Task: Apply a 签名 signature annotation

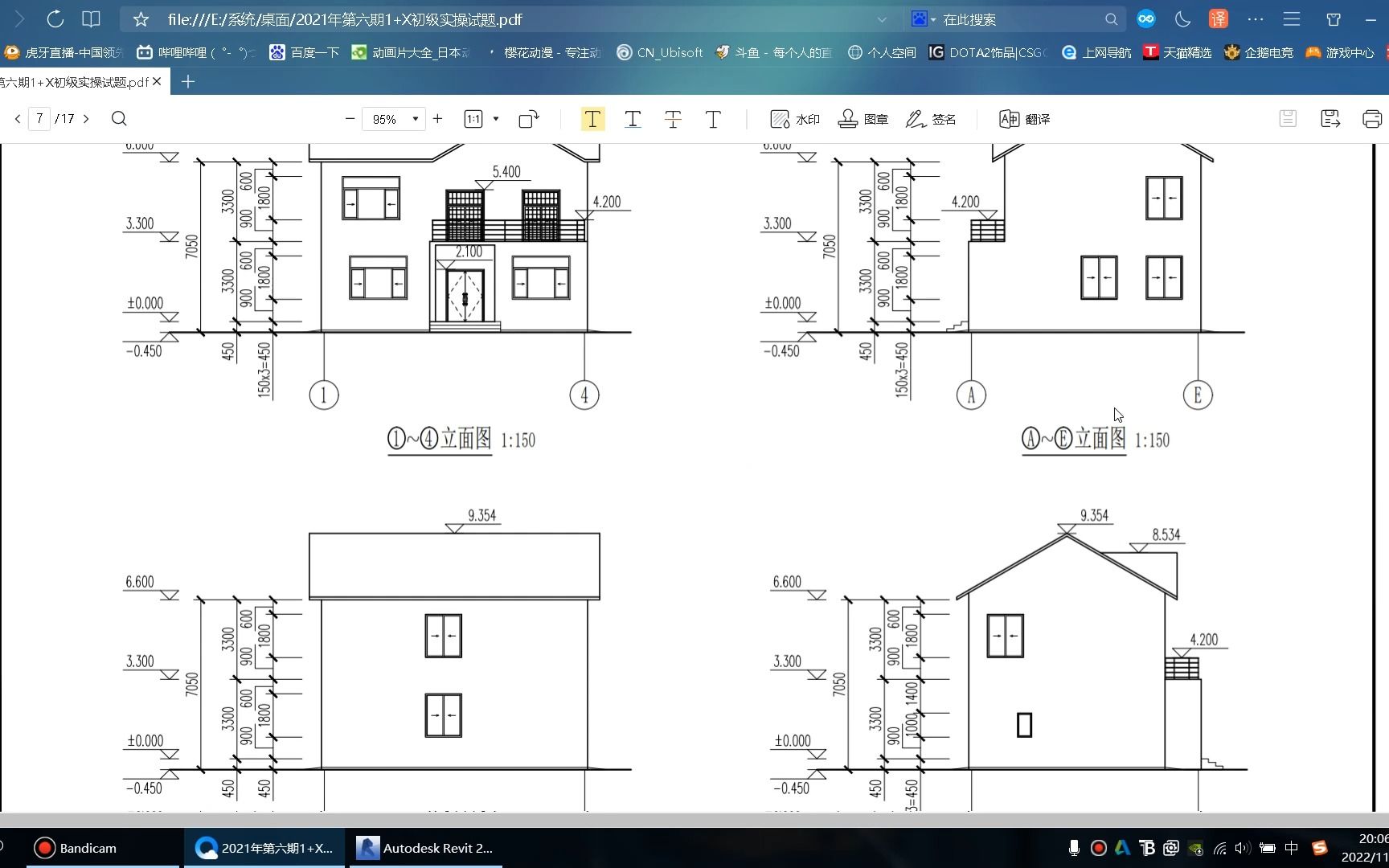Action: pos(932,119)
